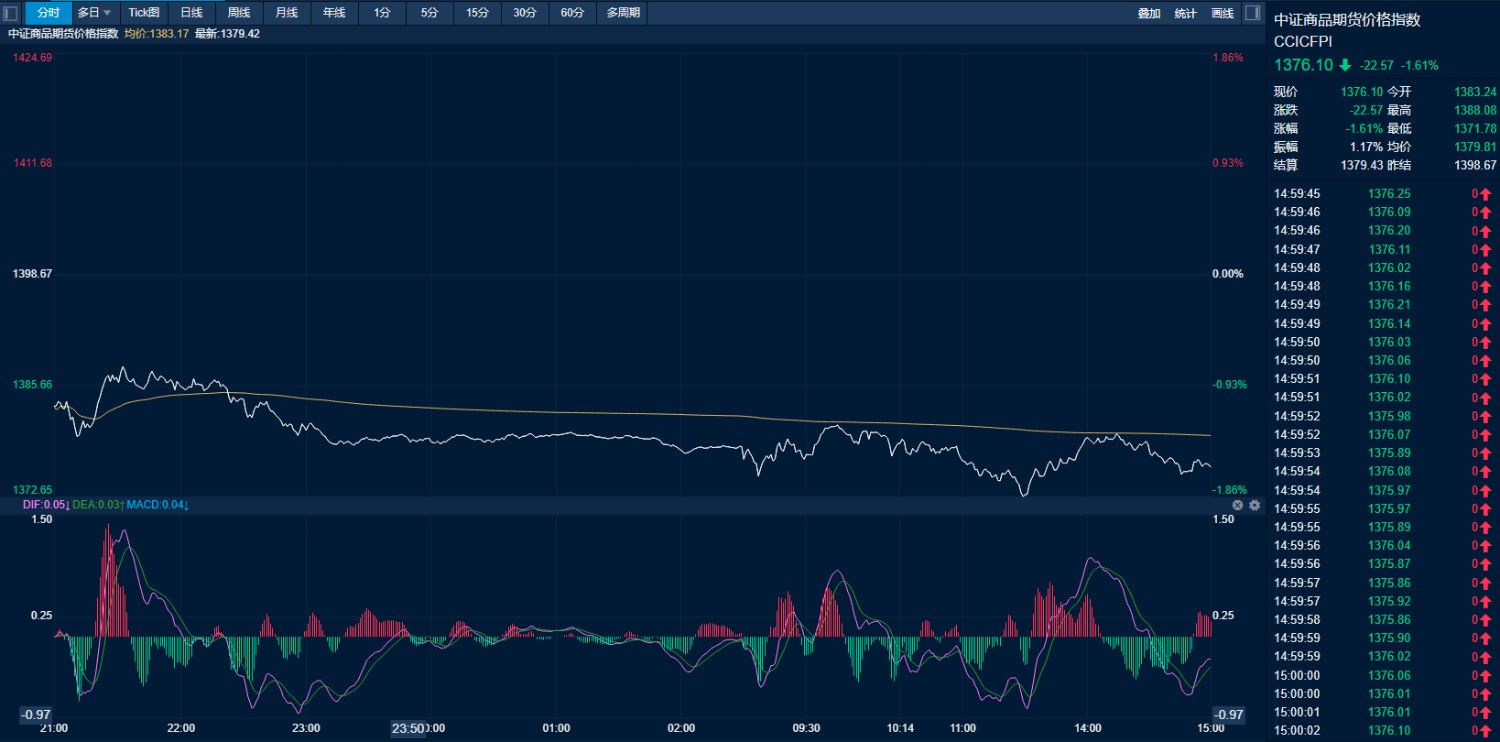Close the MACD indicator panel

(x=1238, y=505)
